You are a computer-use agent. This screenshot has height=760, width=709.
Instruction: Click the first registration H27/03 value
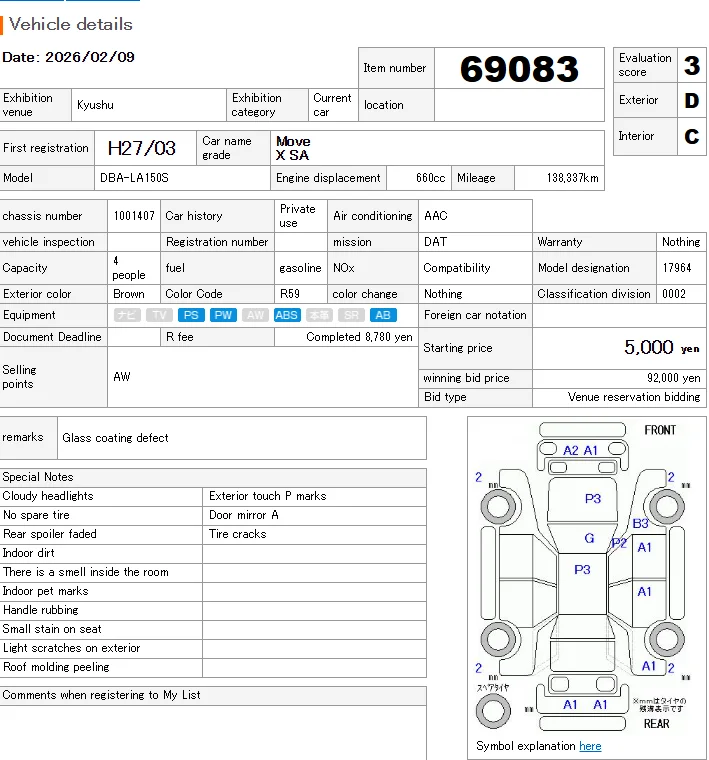coord(142,148)
